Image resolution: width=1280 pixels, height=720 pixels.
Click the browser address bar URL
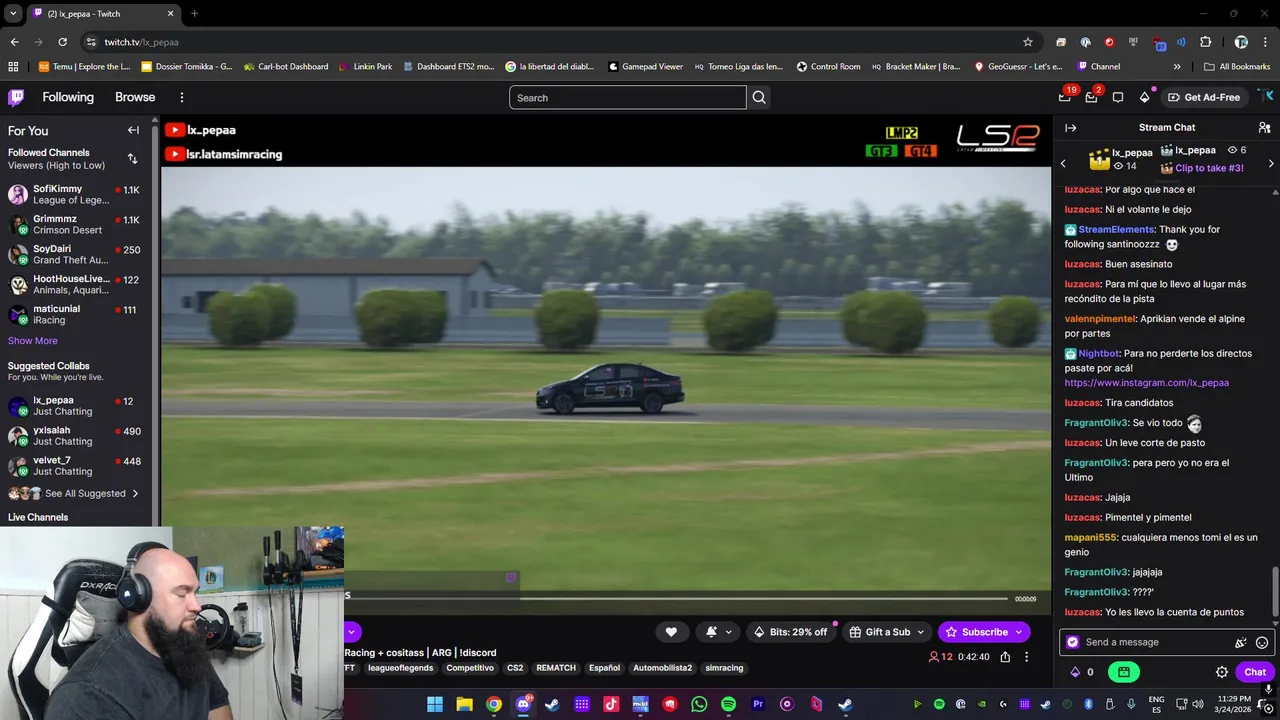click(x=141, y=42)
